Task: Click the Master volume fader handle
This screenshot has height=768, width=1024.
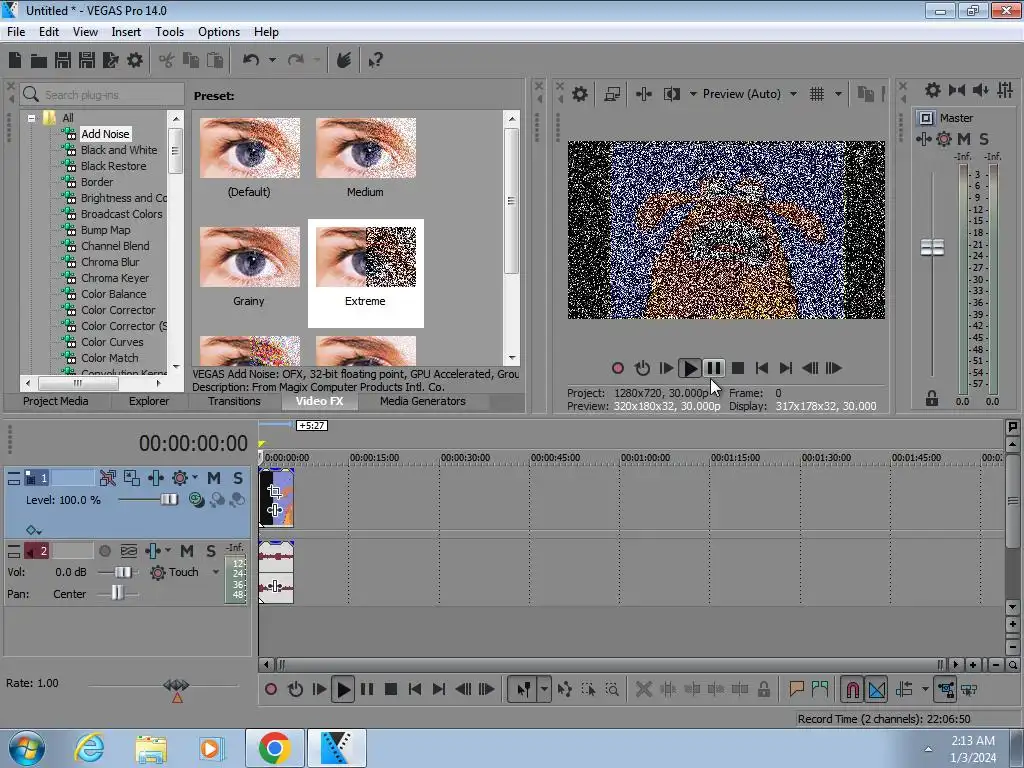Action: click(x=932, y=248)
